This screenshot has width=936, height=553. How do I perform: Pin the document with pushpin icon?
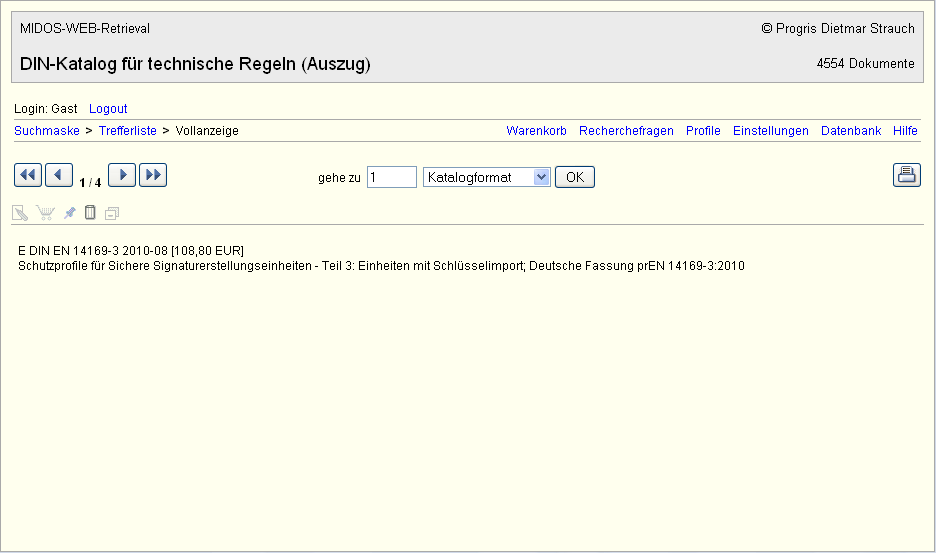[69, 213]
